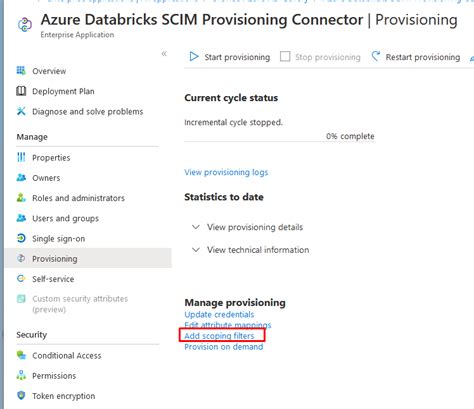The height and width of the screenshot is (409, 474).
Task: Click the Add scoping filters link
Action: [x=219, y=336]
